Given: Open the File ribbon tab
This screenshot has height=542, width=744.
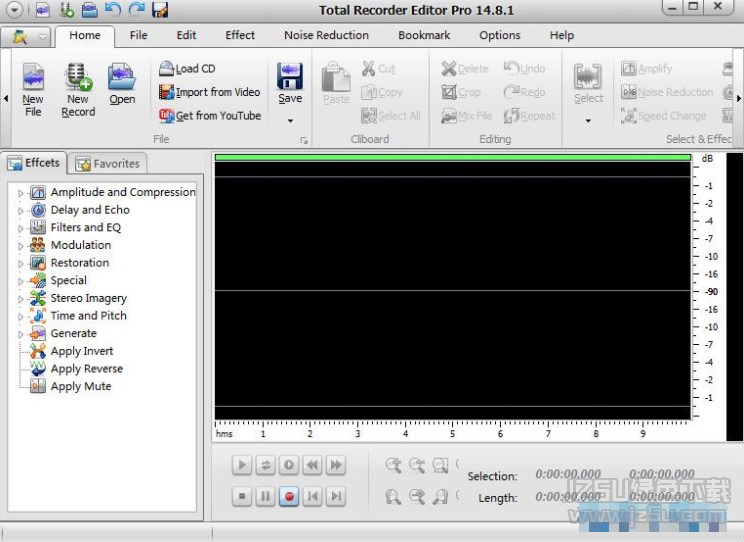Looking at the screenshot, I should 139,36.
